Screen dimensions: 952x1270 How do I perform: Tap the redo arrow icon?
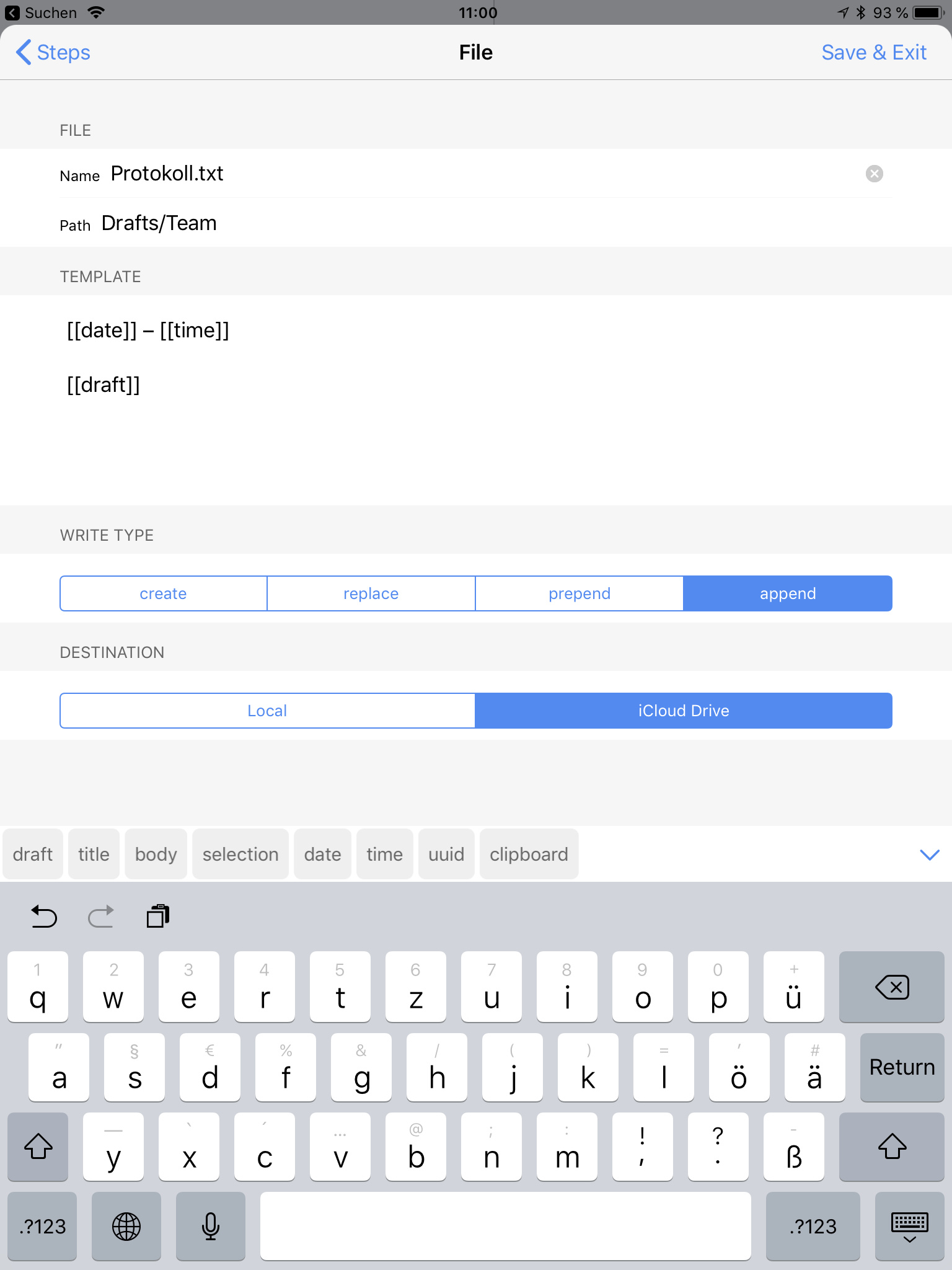point(101,916)
